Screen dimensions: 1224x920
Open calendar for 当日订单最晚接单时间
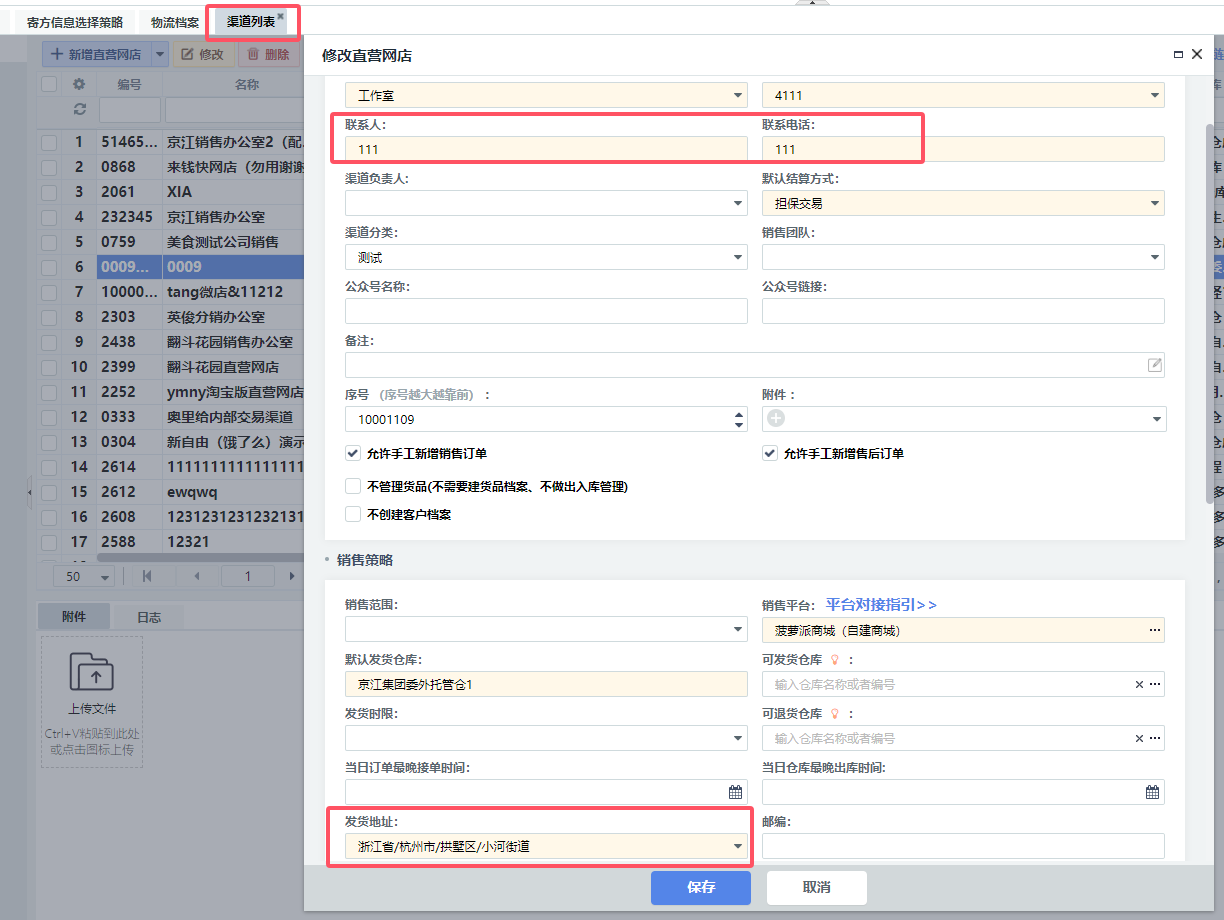[735, 792]
